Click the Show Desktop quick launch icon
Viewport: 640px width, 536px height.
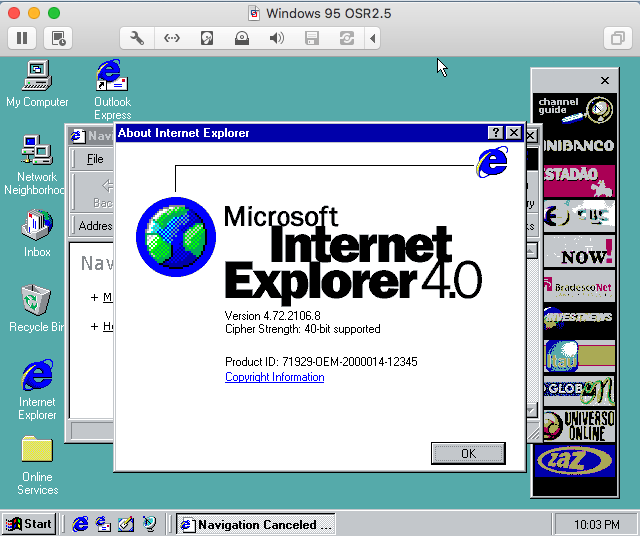125,524
